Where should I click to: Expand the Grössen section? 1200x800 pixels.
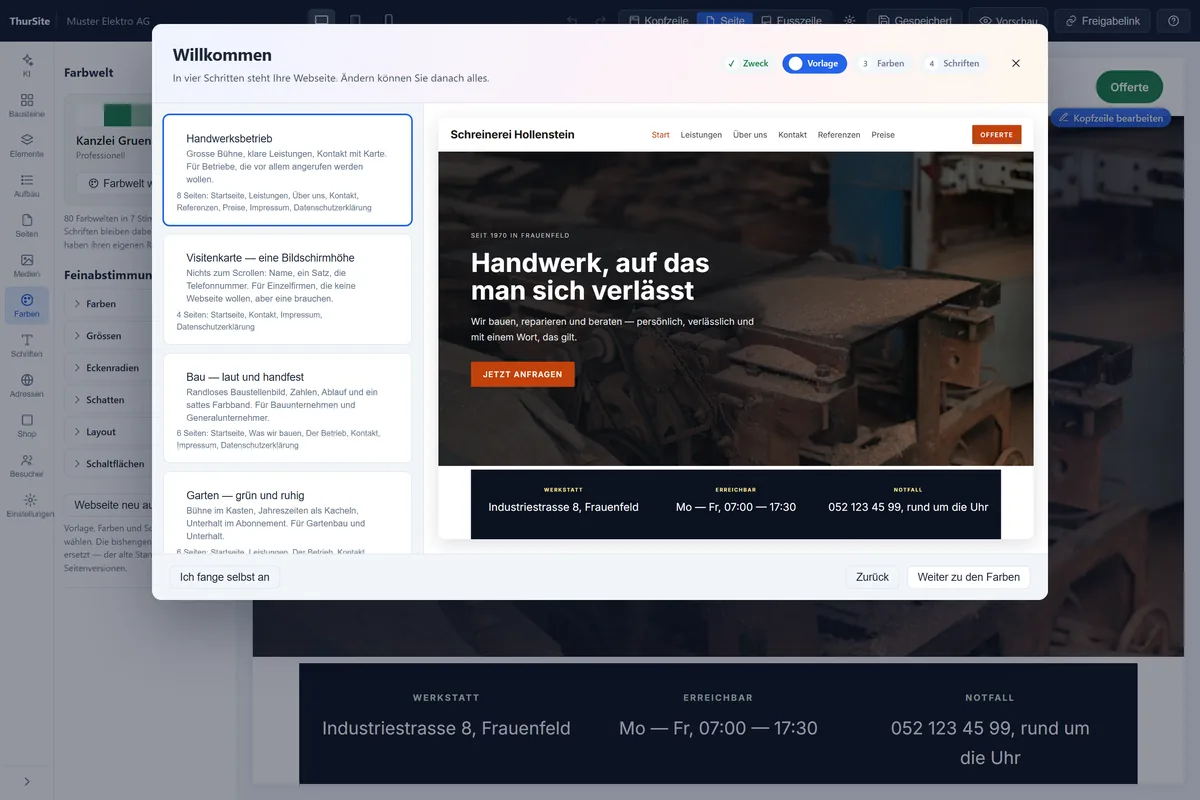[x=108, y=335]
